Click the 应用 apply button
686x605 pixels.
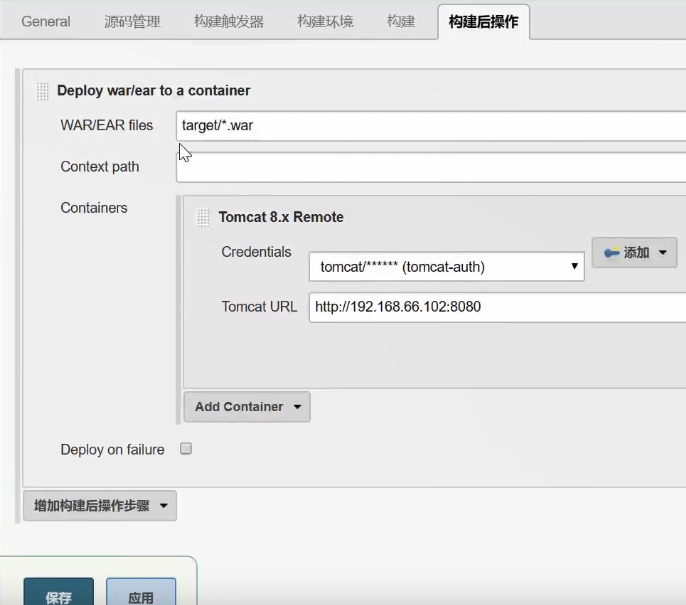coord(141,592)
